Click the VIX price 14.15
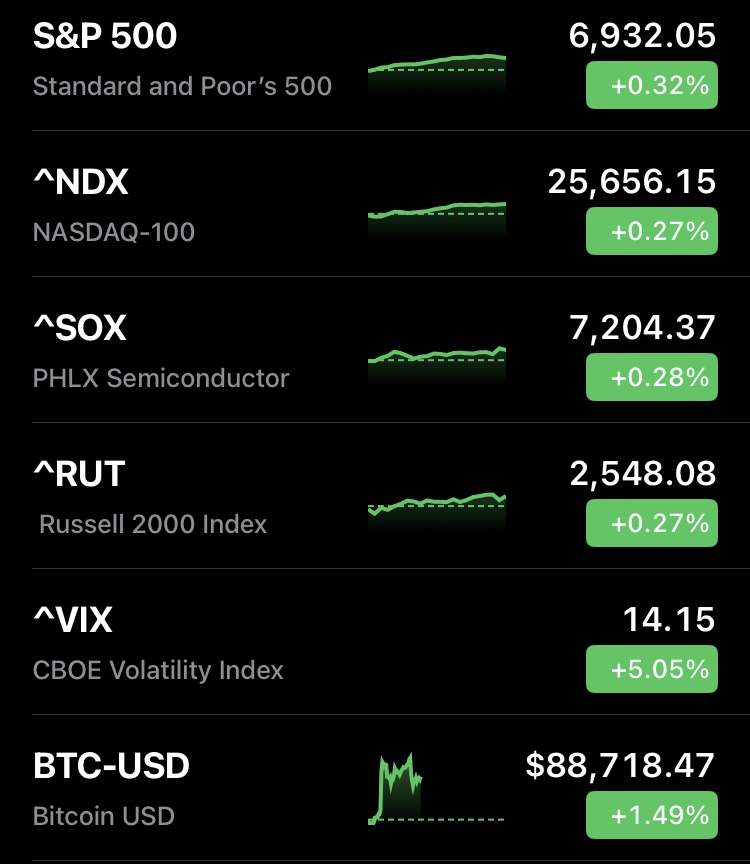 tap(669, 620)
